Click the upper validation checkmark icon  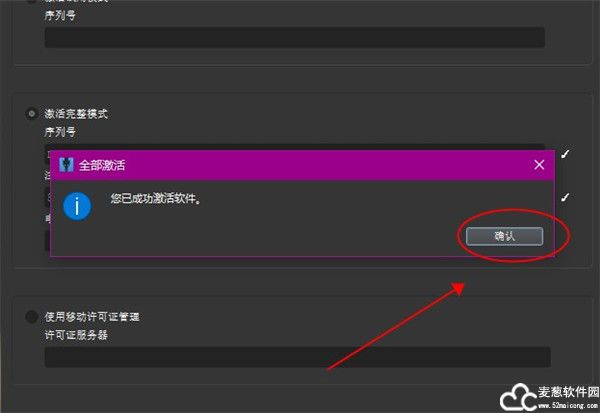tap(565, 154)
